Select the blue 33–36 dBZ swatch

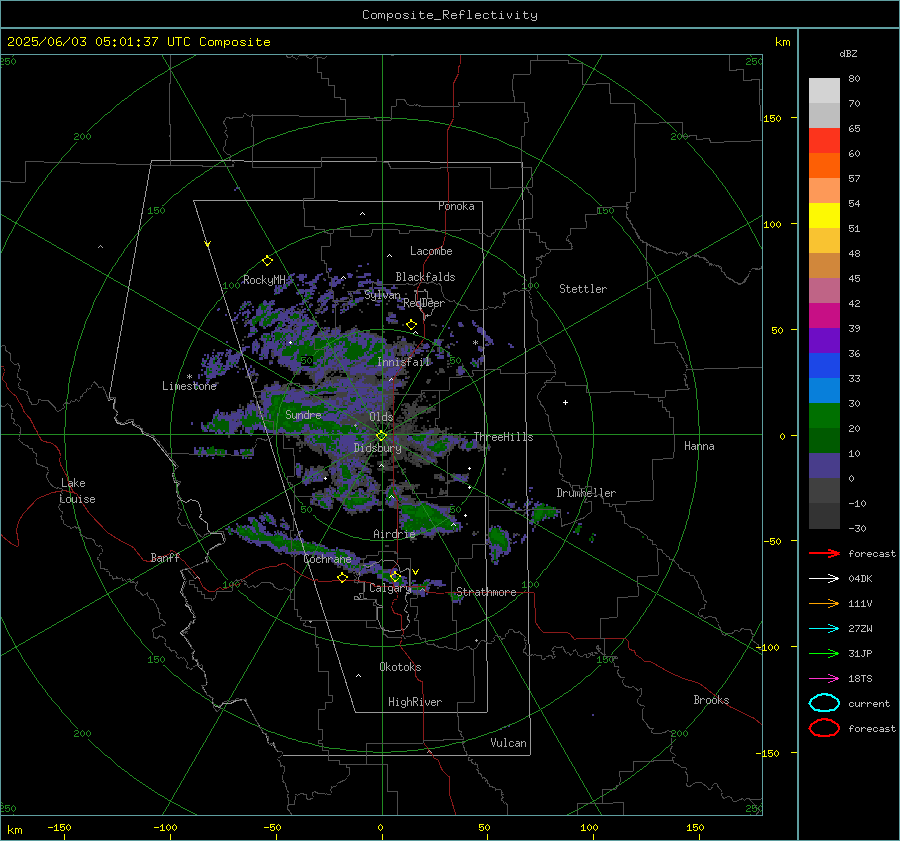click(x=824, y=365)
